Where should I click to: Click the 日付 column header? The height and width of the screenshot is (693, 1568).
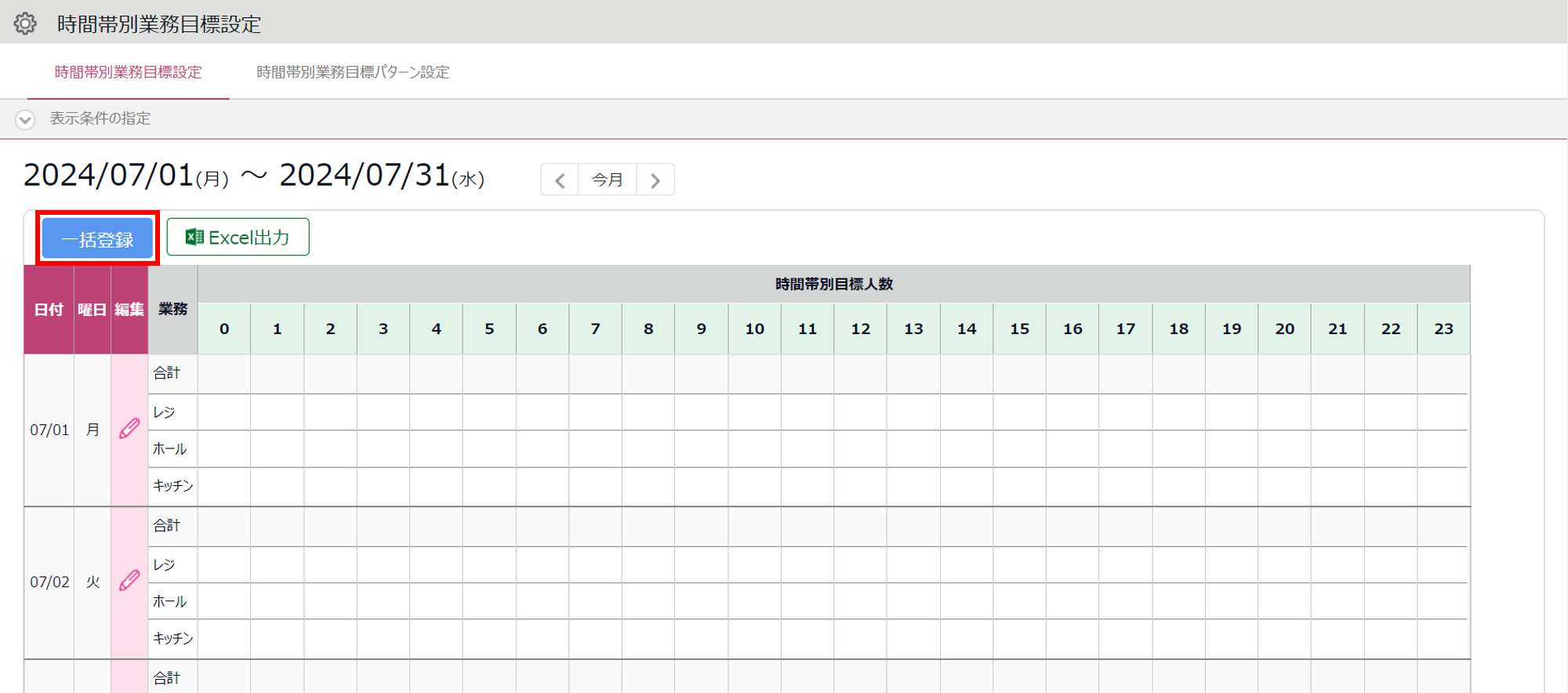(x=49, y=310)
